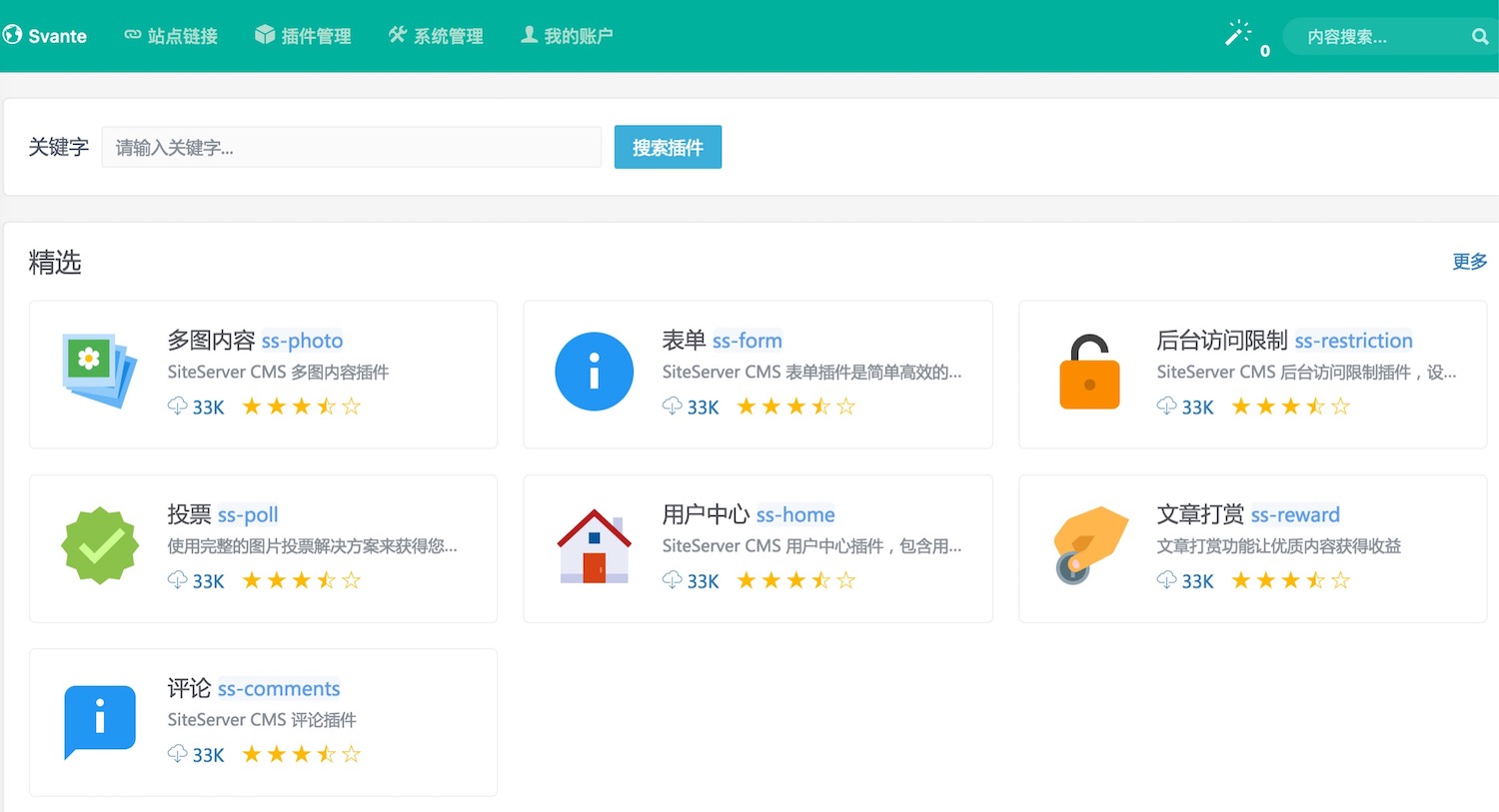Open the 我的账户 menu

[x=567, y=36]
